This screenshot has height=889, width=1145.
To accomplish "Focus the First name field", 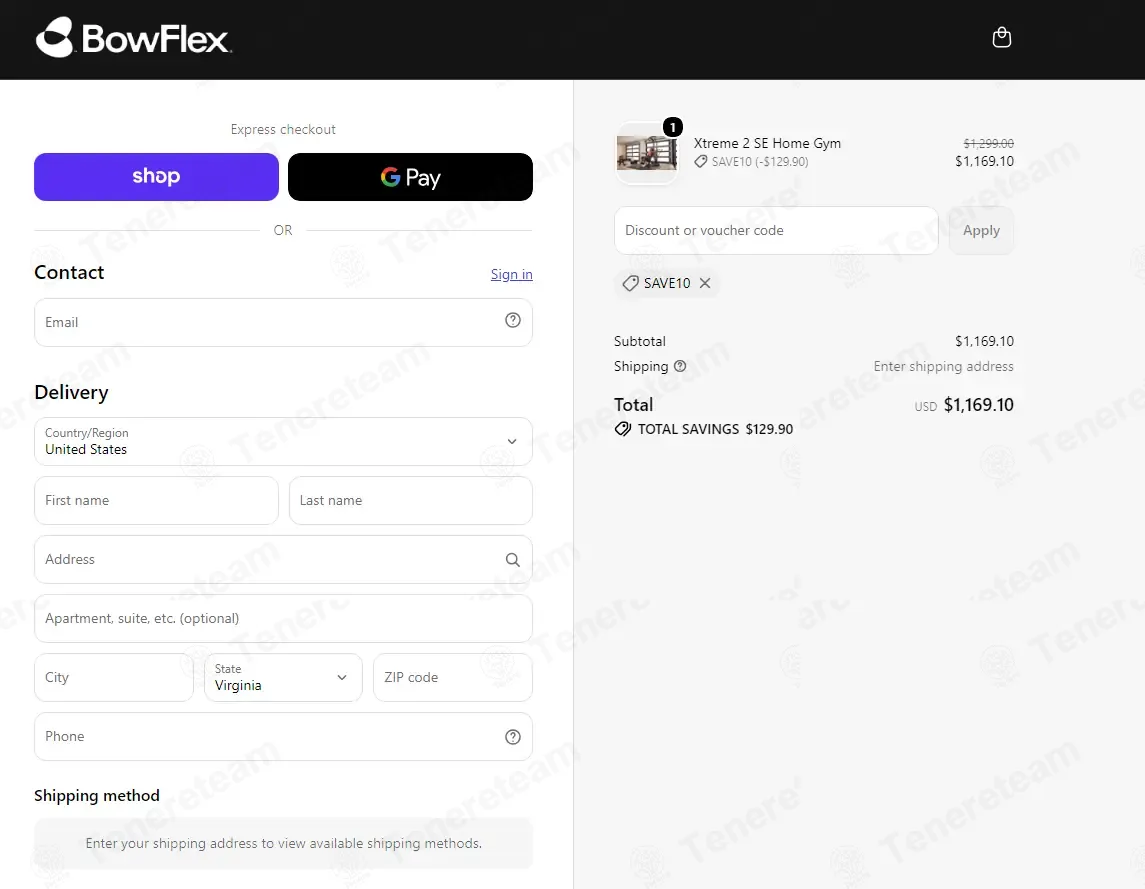I will pos(156,500).
